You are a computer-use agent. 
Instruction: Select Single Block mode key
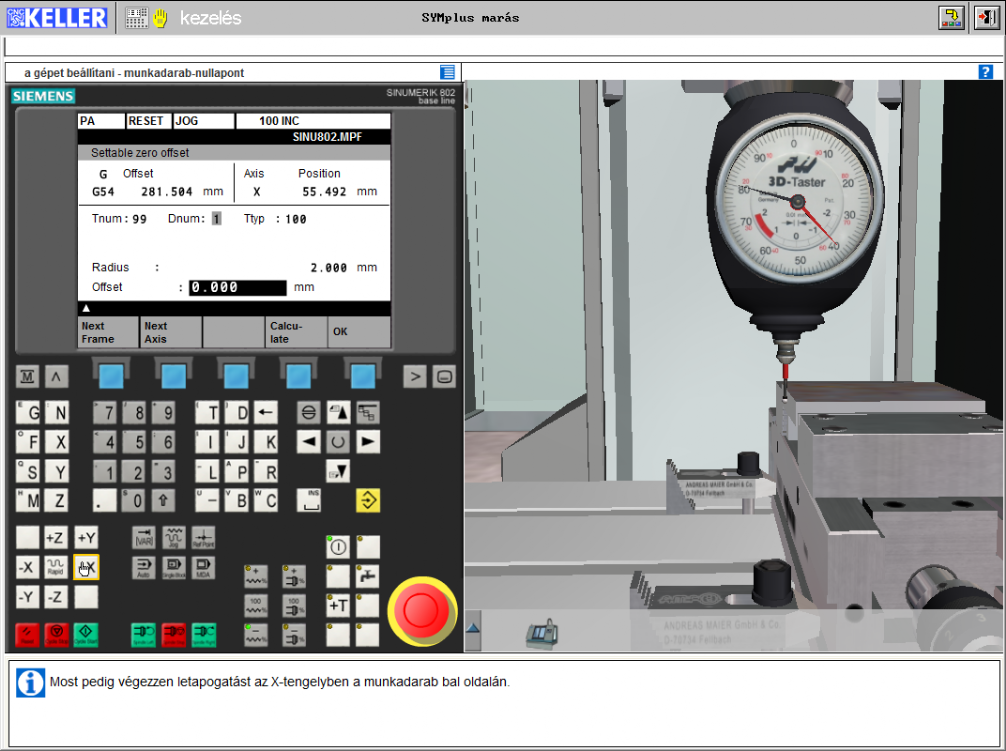(174, 567)
